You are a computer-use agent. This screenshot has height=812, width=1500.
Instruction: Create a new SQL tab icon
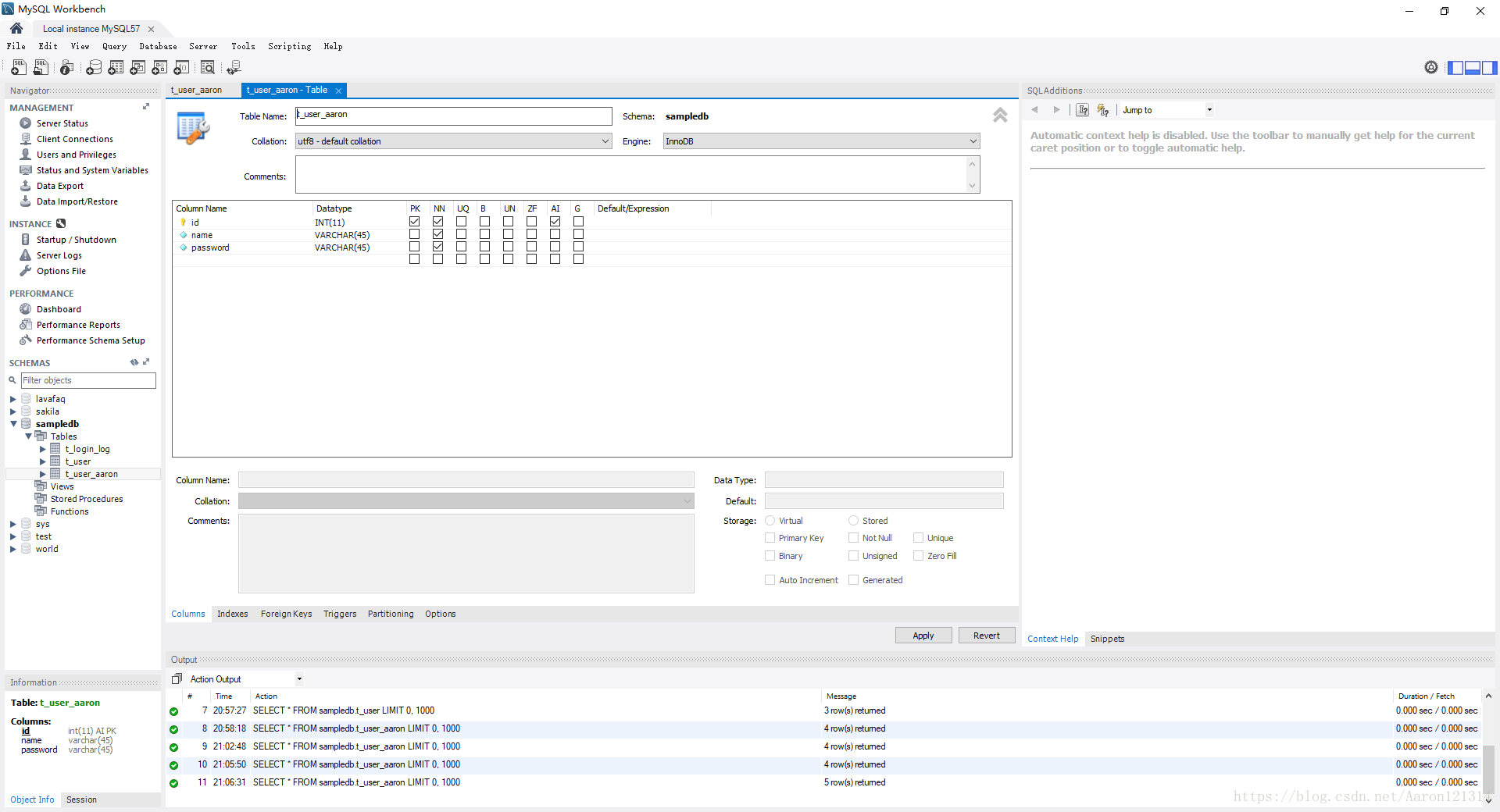point(19,68)
